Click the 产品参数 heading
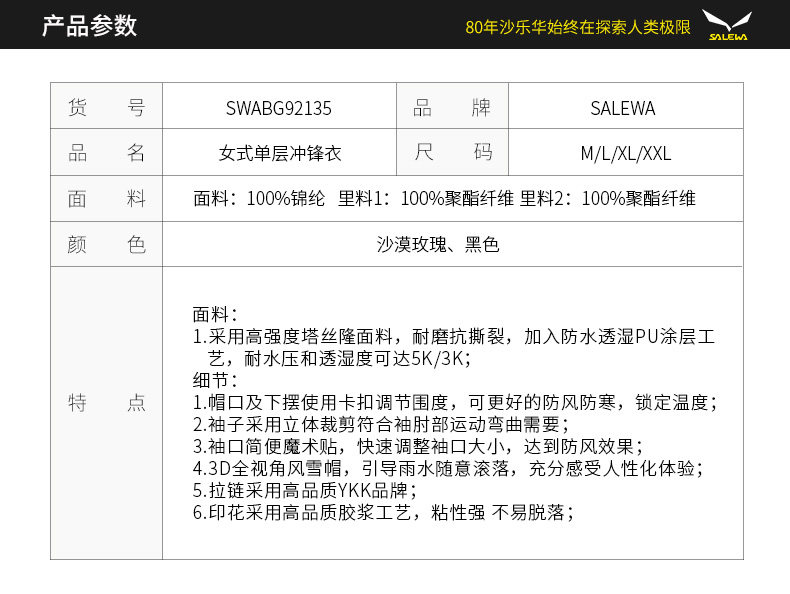790x594 pixels. (x=89, y=25)
